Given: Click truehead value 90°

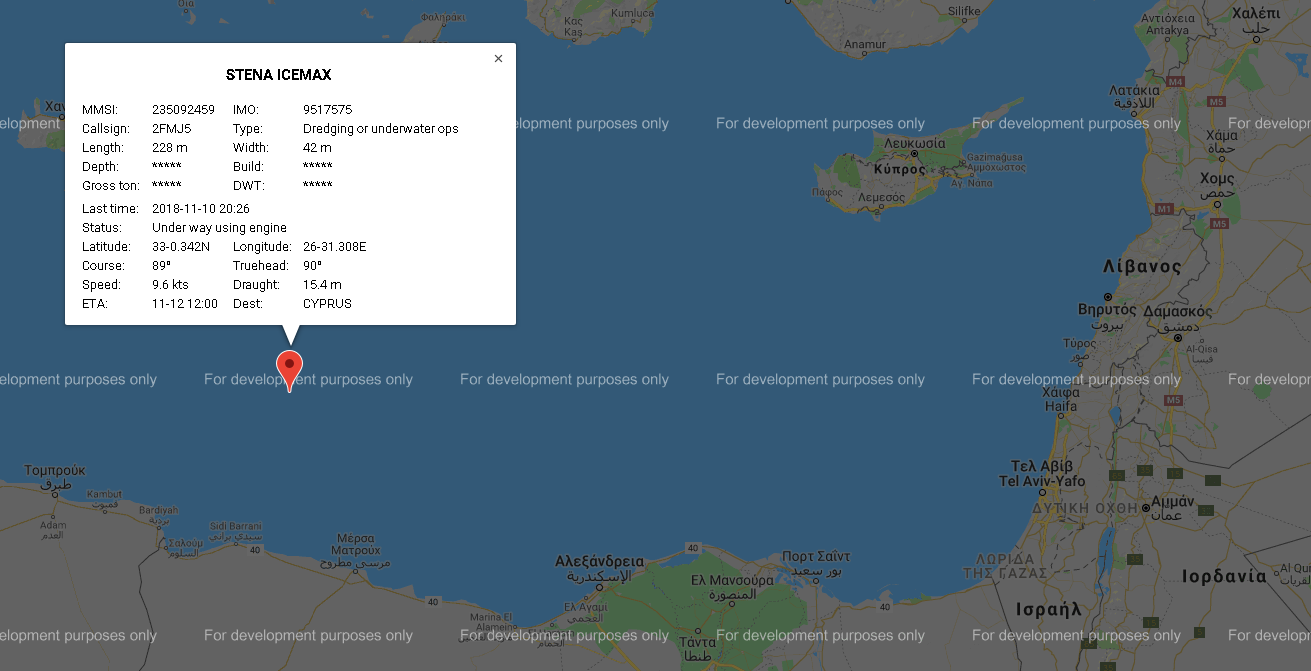Looking at the screenshot, I should (312, 266).
